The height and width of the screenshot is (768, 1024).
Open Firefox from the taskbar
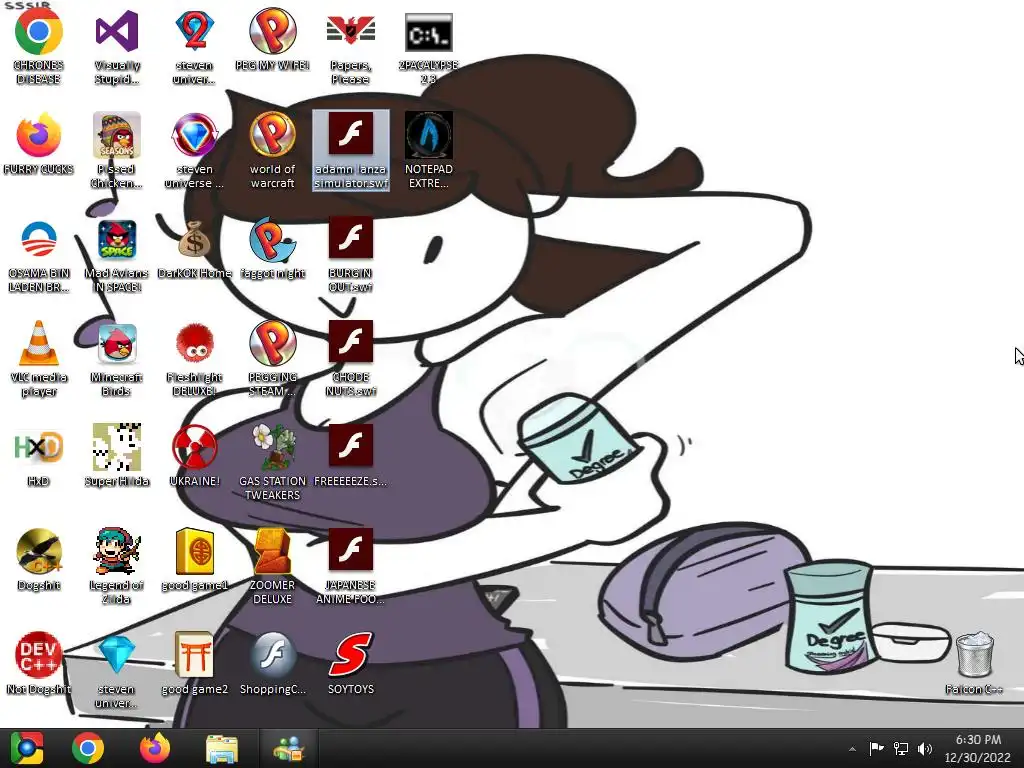click(x=155, y=748)
